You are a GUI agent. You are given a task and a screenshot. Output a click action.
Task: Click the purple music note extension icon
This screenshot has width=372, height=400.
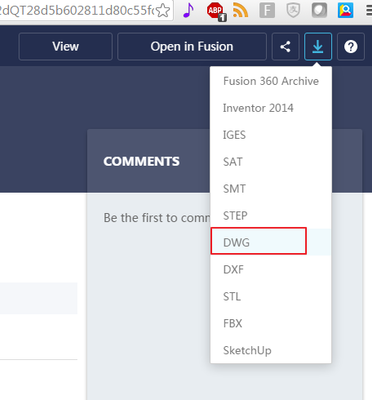[188, 10]
